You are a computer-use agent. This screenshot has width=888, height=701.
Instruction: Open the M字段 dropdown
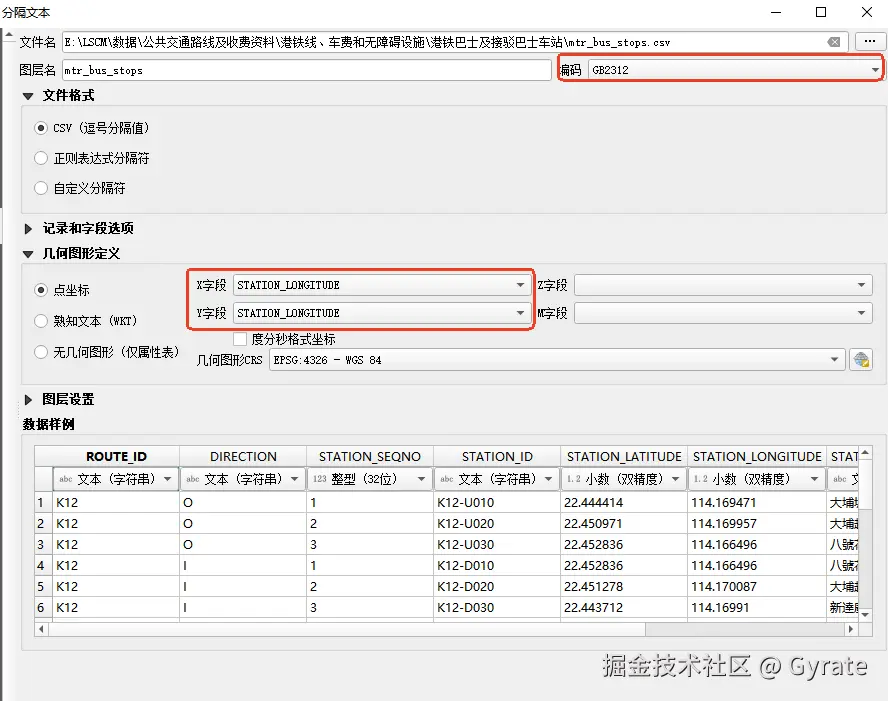pos(723,313)
